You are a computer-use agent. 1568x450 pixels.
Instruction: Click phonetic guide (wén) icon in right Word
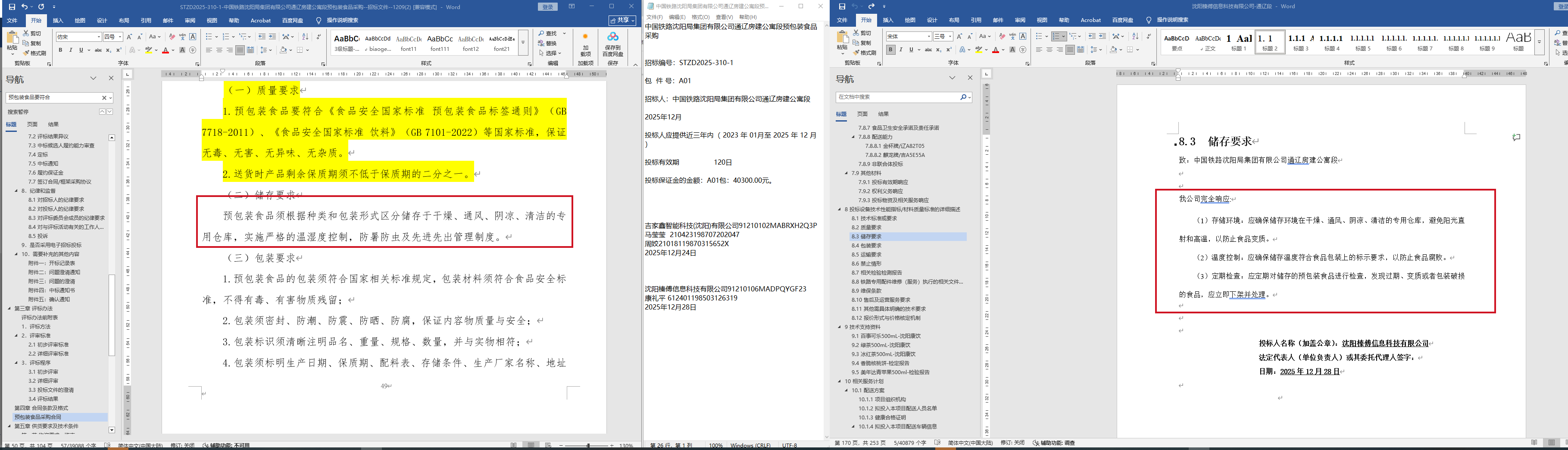pos(1013,37)
